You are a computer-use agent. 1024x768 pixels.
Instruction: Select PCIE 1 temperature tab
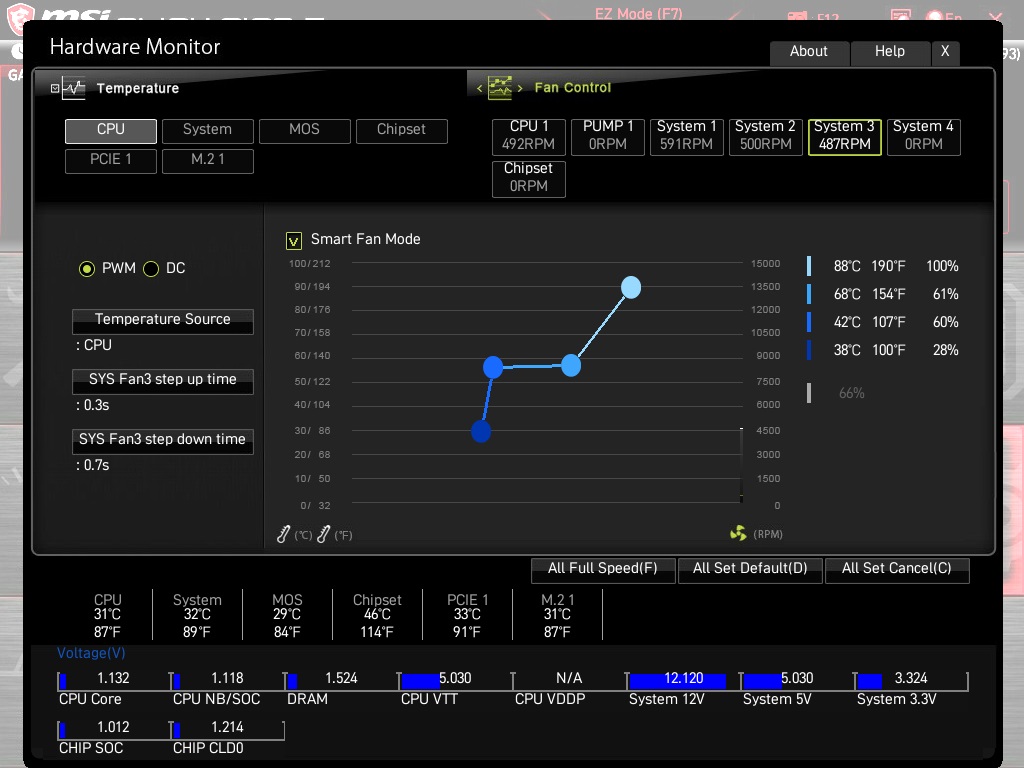coord(111,161)
